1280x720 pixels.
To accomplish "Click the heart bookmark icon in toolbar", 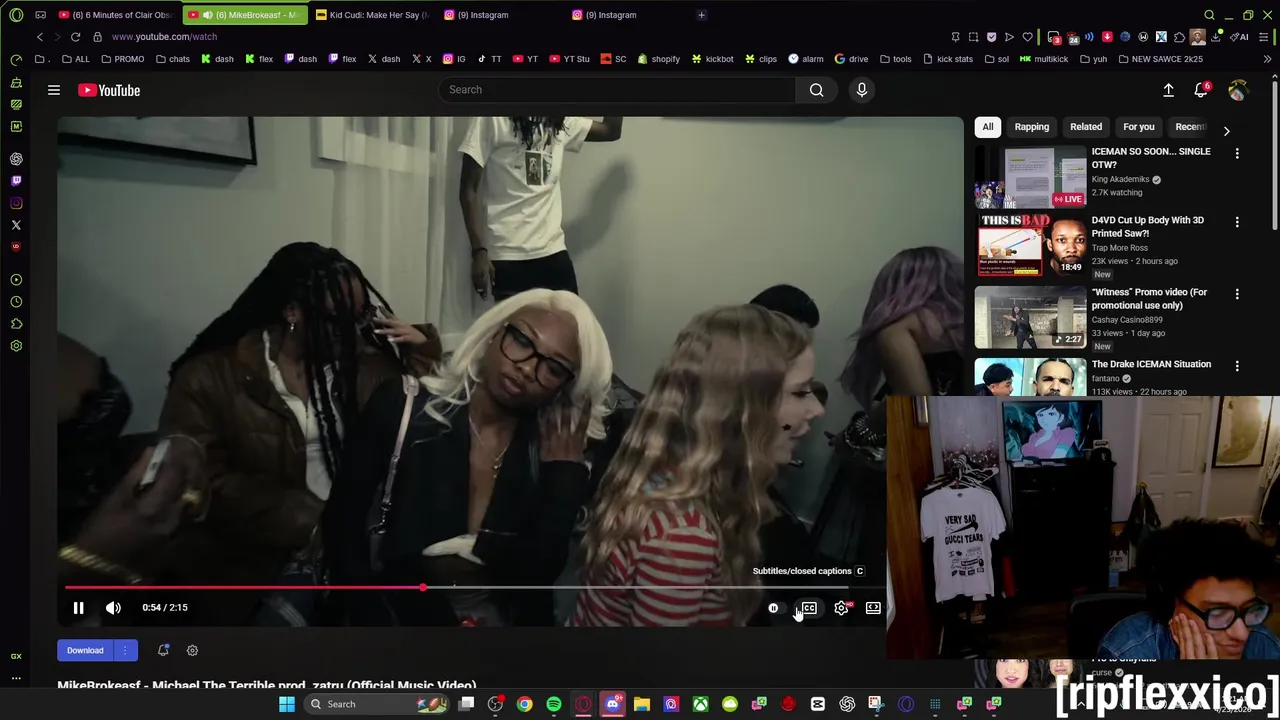I will (1027, 37).
